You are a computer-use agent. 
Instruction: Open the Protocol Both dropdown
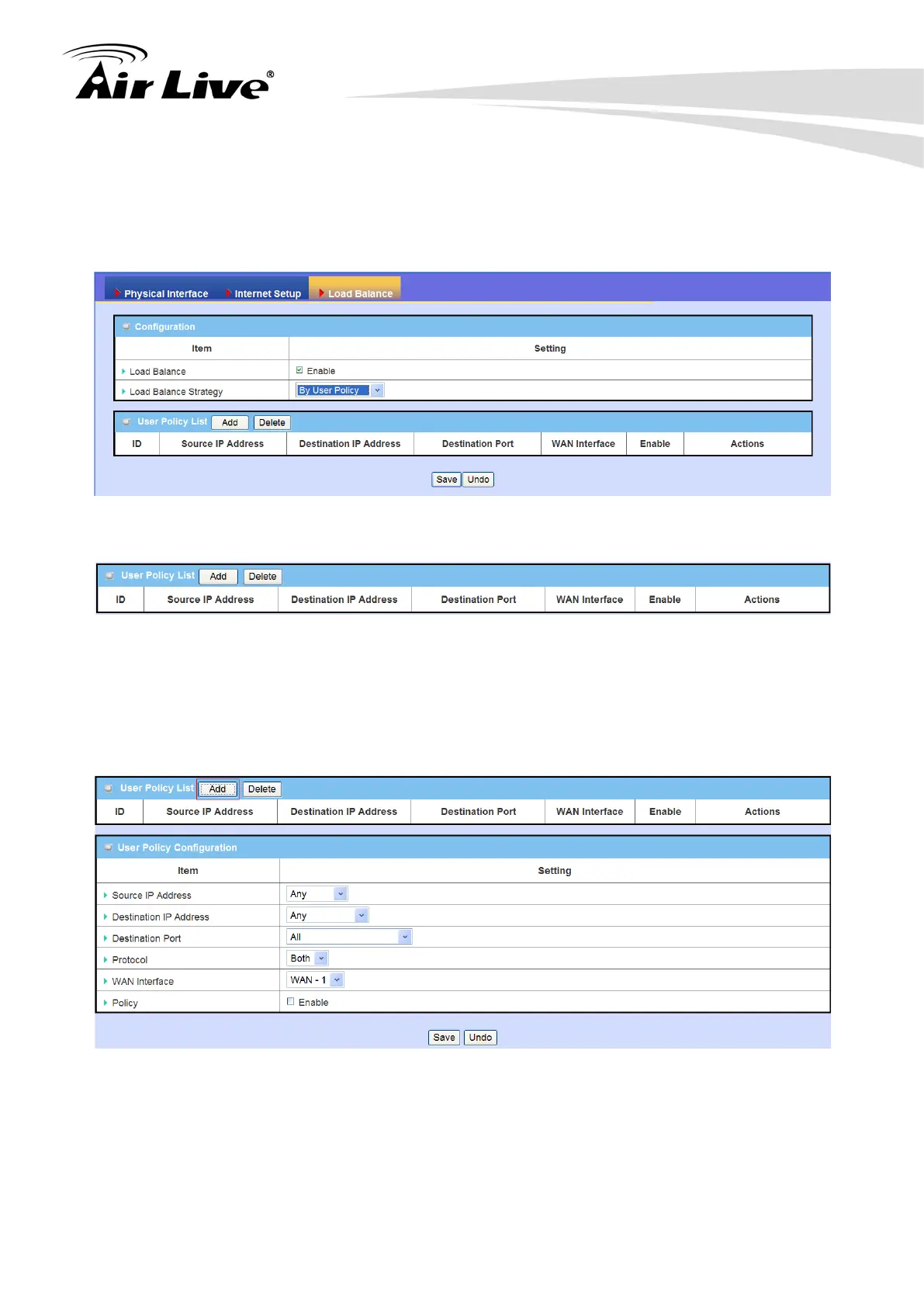(x=308, y=959)
